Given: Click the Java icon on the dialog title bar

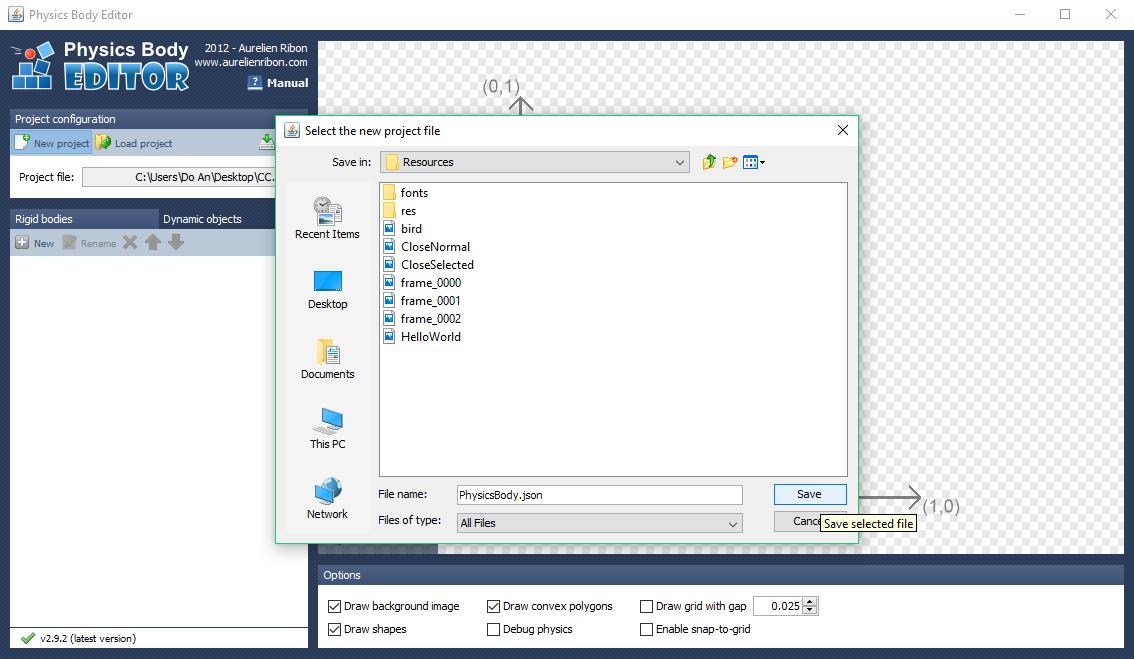Looking at the screenshot, I should (x=291, y=130).
